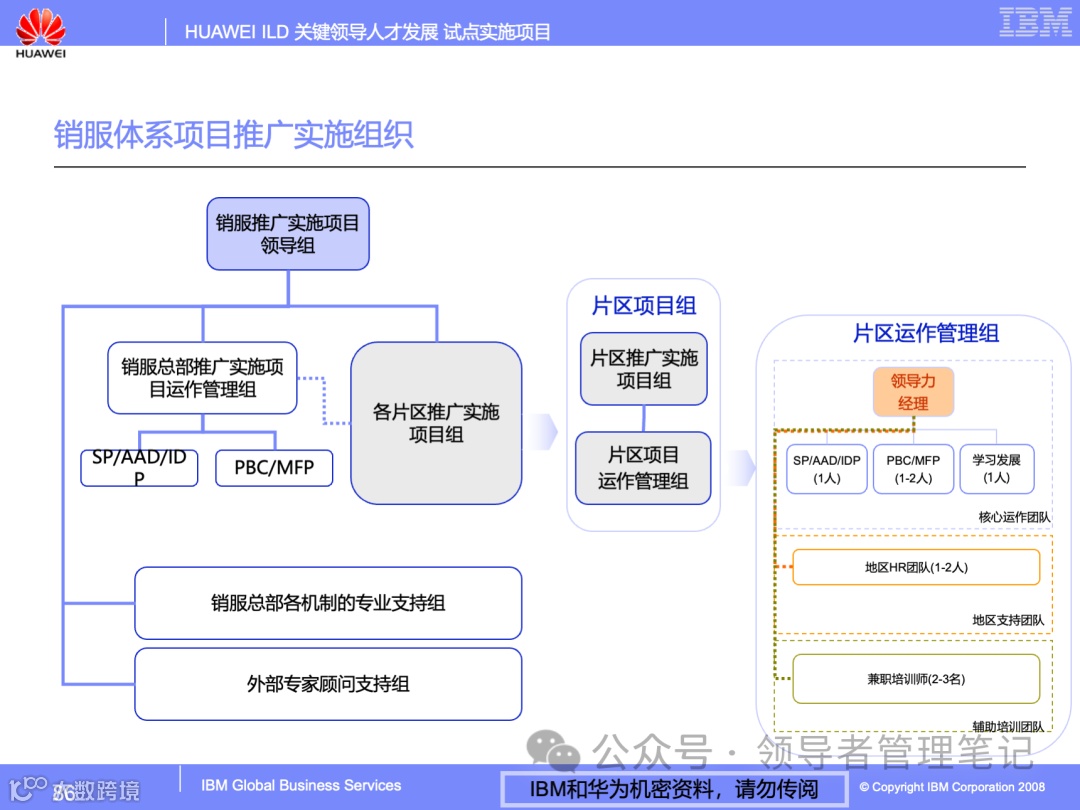This screenshot has height=810, width=1080.
Task: Select the 兼职培训师(2-3名) box
Action: pyautogui.click(x=915, y=679)
